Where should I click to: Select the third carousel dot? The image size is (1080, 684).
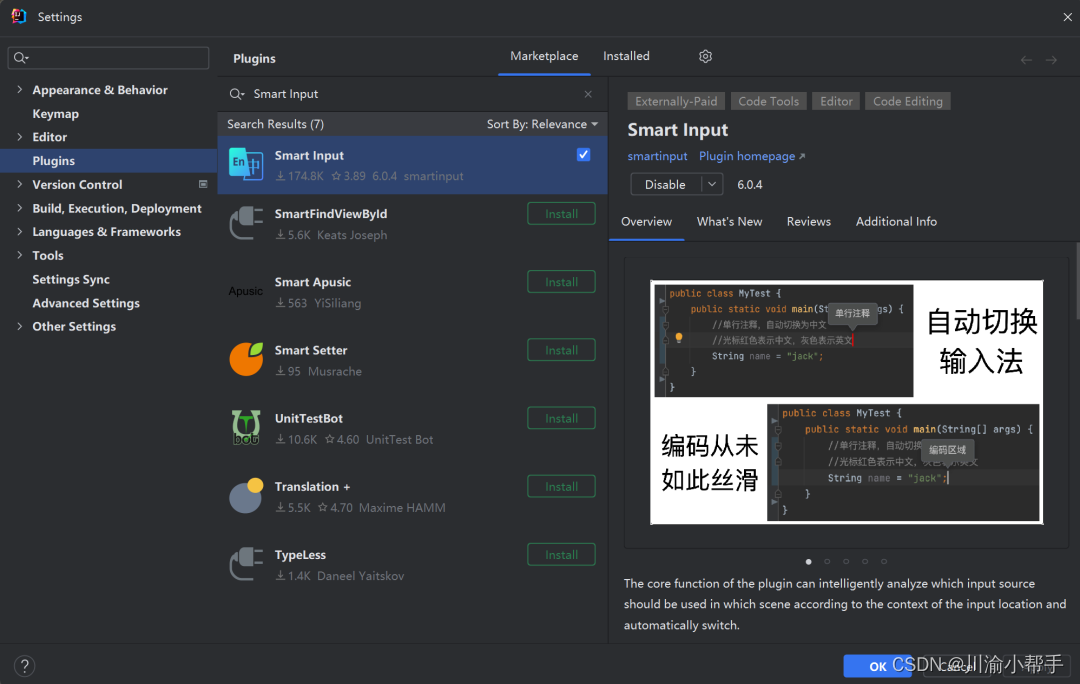(845, 562)
